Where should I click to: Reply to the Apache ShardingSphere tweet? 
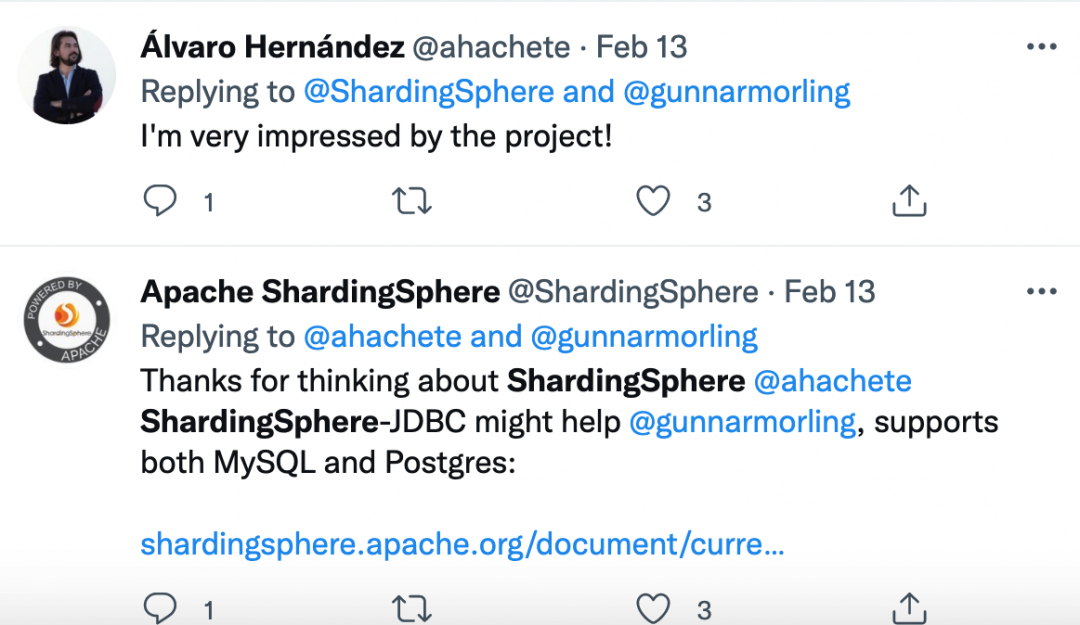(x=160, y=606)
